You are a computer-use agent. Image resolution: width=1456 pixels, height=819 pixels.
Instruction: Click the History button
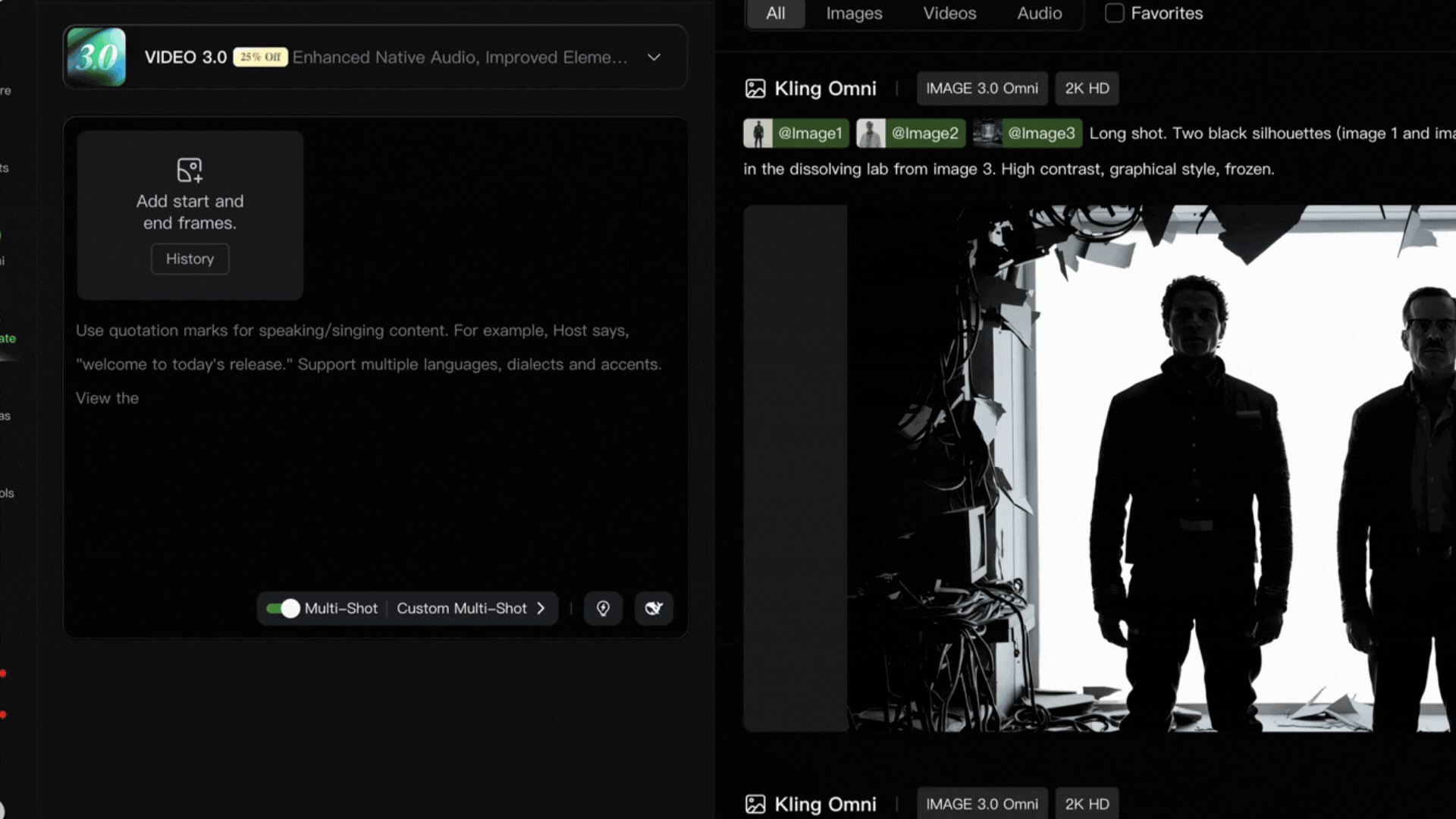tap(190, 259)
